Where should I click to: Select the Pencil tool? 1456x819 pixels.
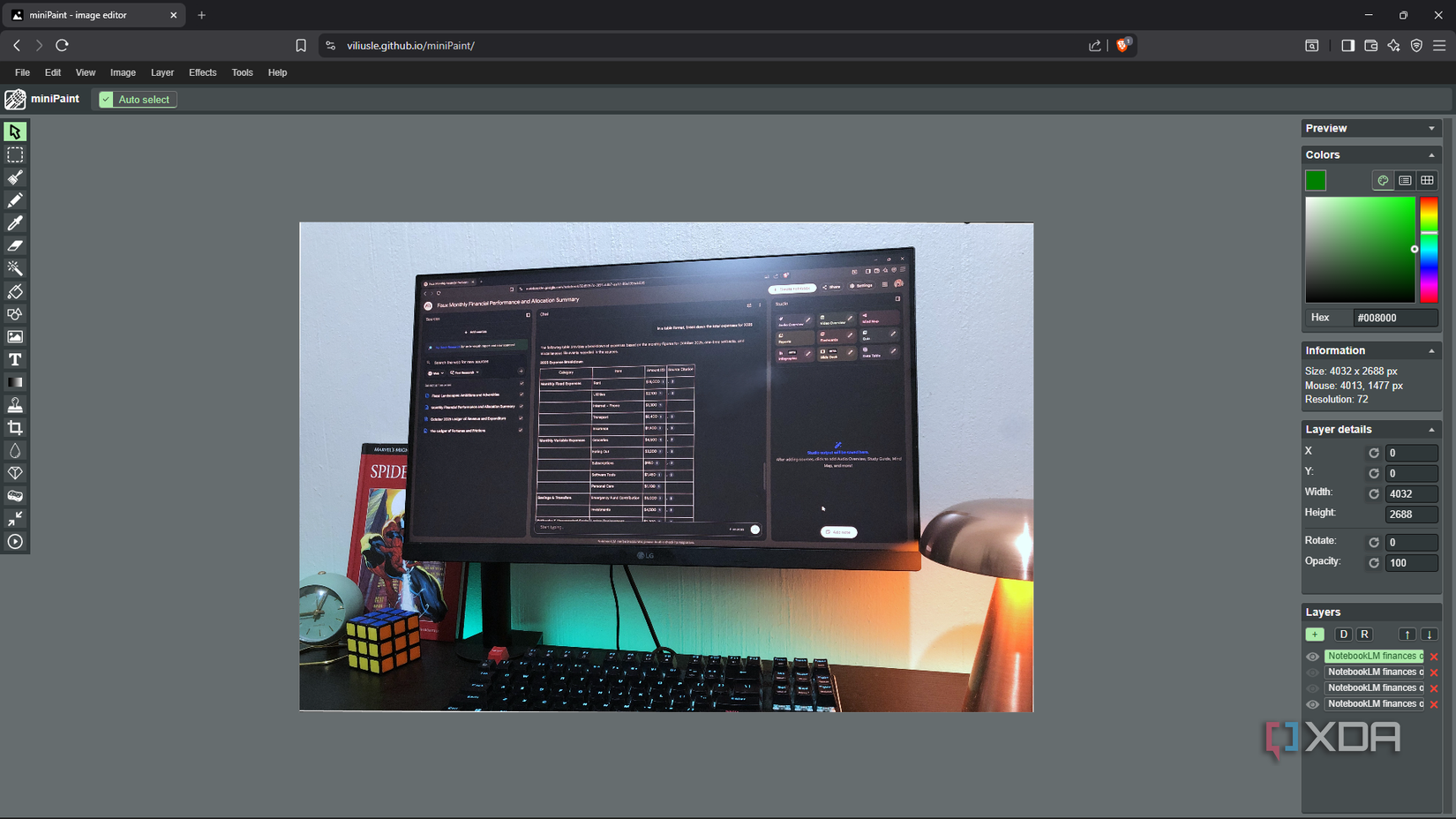(15, 200)
